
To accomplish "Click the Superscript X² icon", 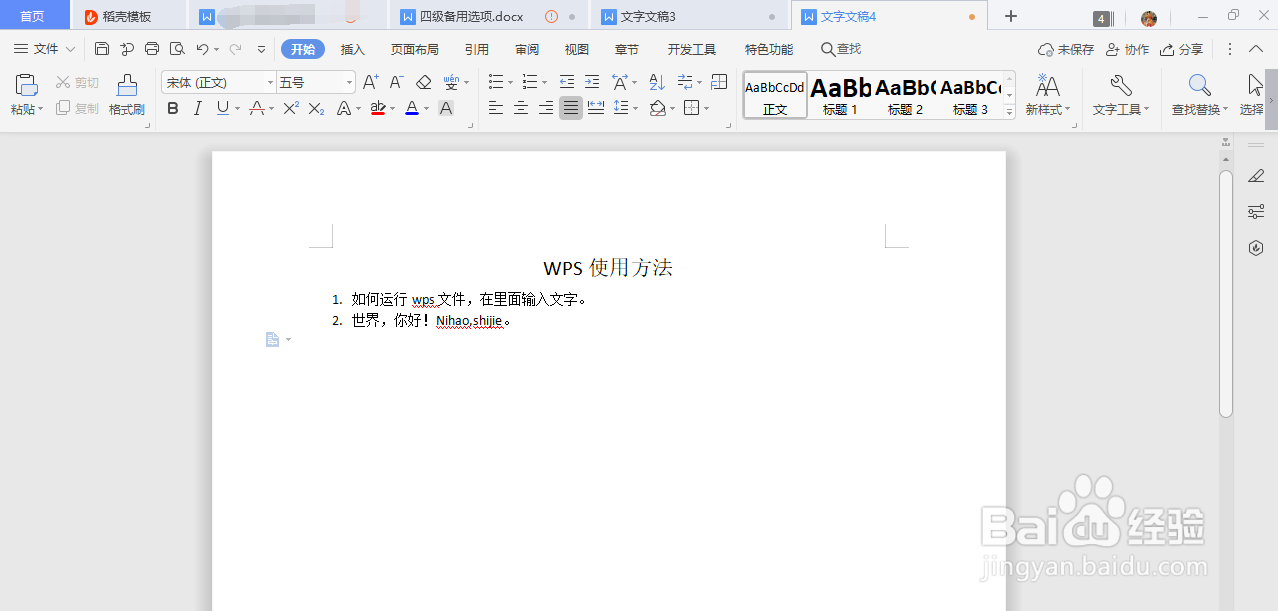I will click(x=291, y=108).
